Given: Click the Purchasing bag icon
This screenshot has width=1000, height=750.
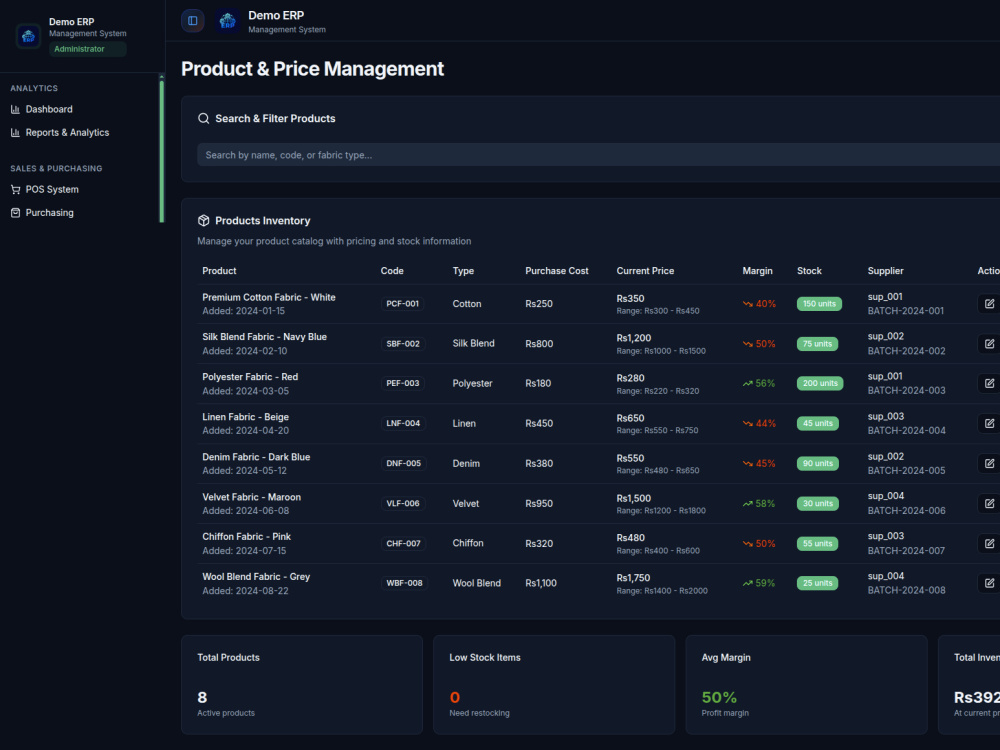Looking at the screenshot, I should coord(15,212).
